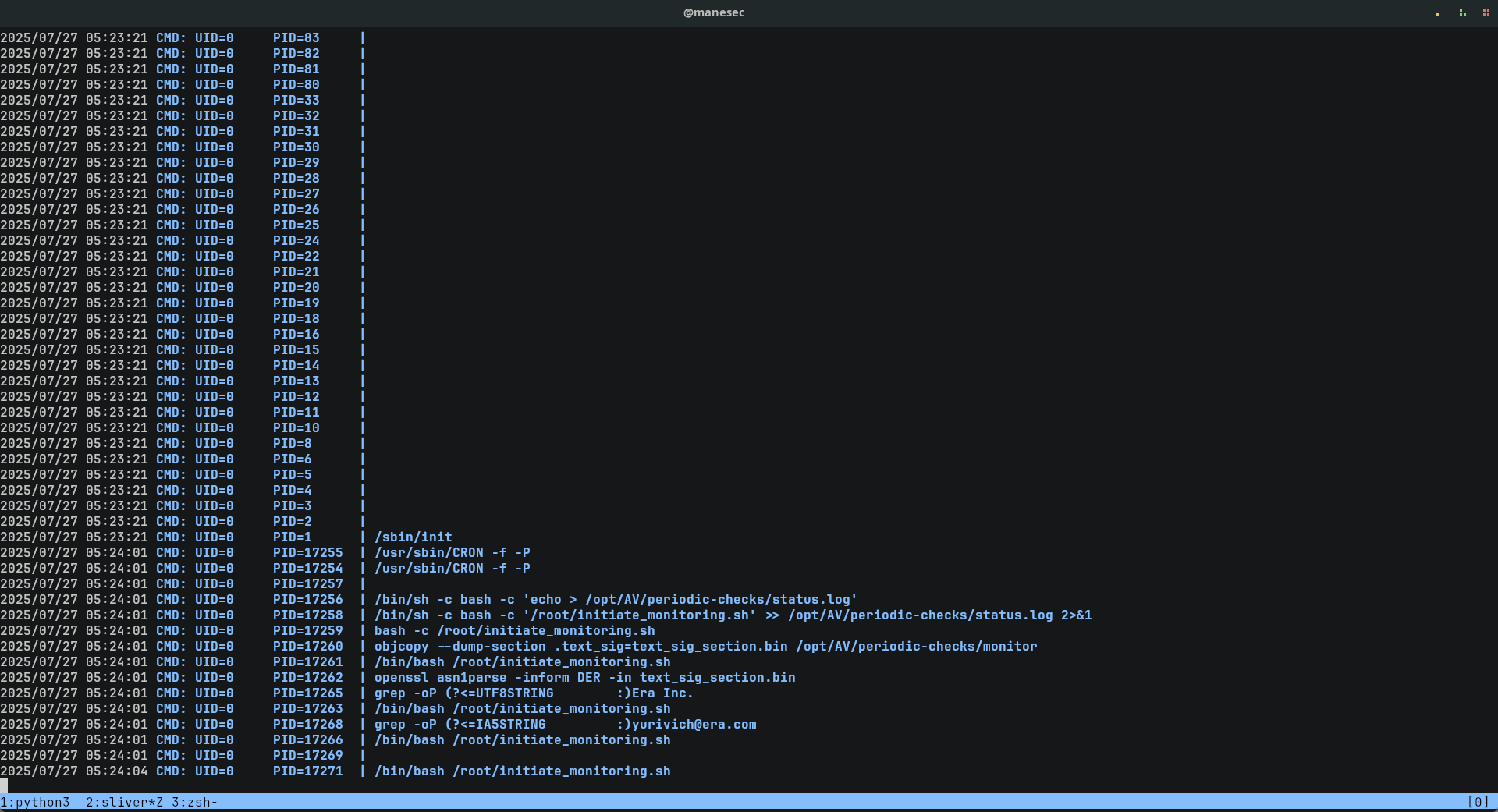Click the yurivich@era.com email text

tap(694, 724)
